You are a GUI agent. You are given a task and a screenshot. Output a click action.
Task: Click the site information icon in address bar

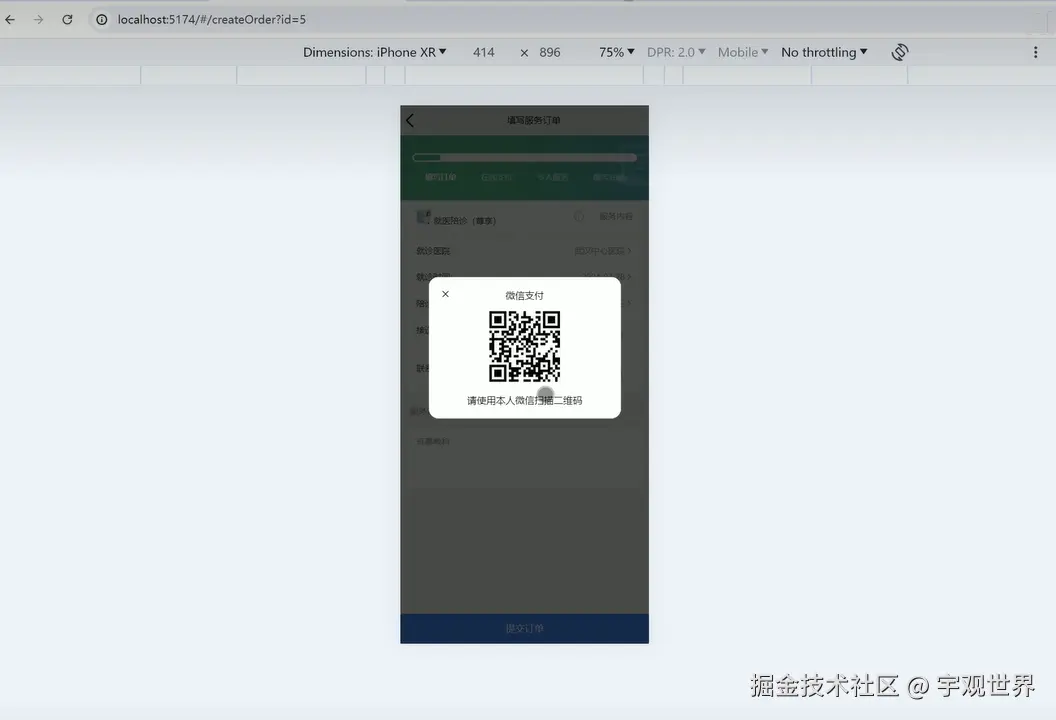click(x=102, y=20)
